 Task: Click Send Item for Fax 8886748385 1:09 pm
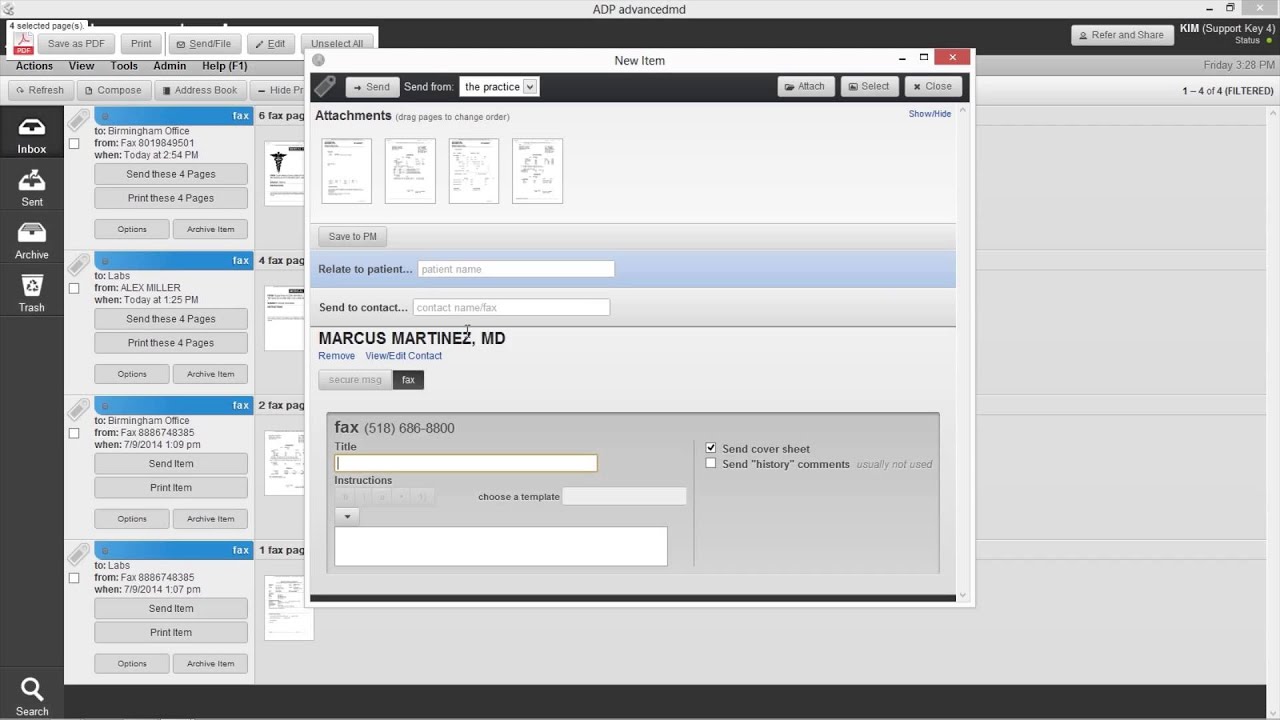[x=171, y=464]
